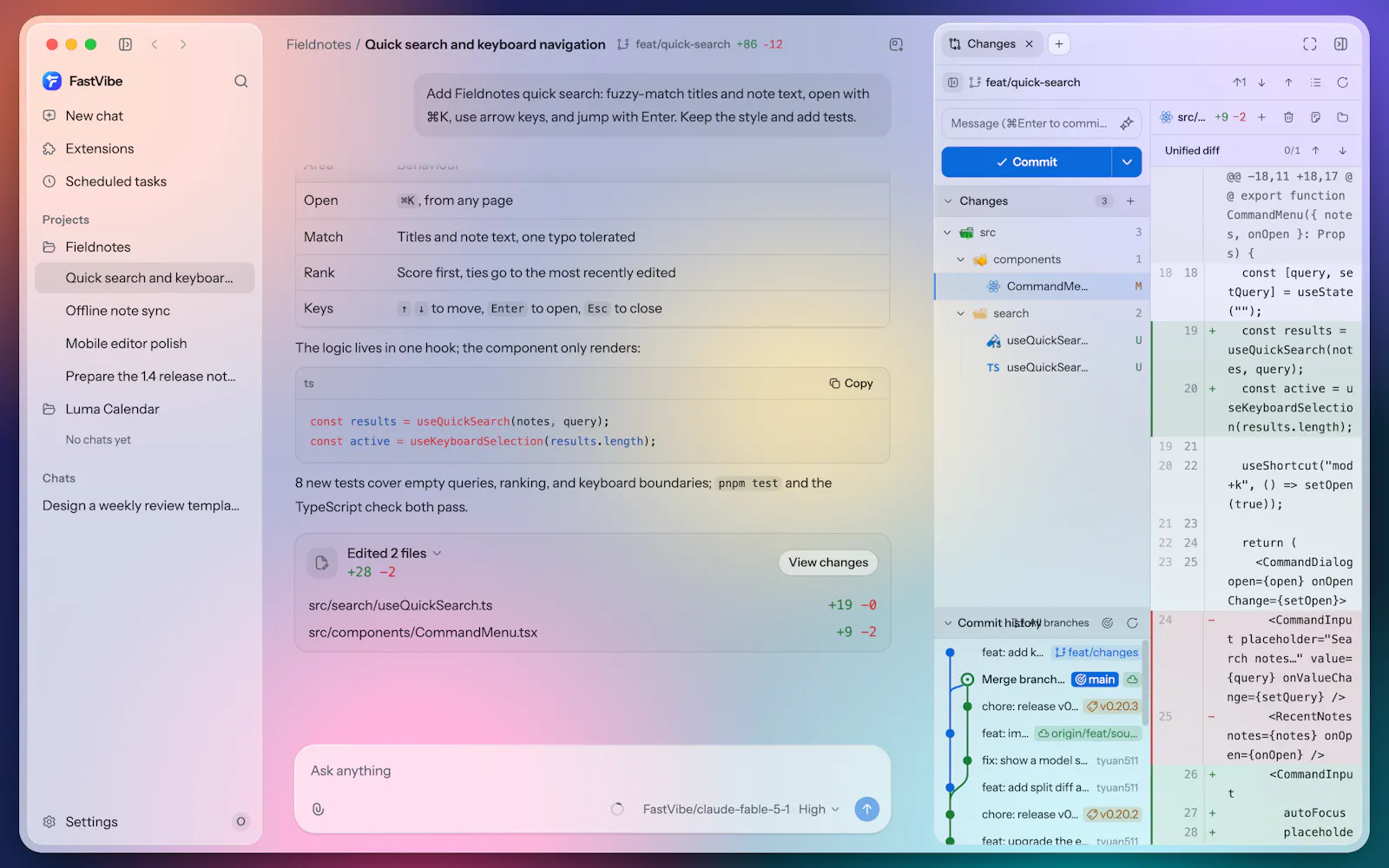Collapse the Commit history section
This screenshot has width=1389, height=868.
pos(948,623)
